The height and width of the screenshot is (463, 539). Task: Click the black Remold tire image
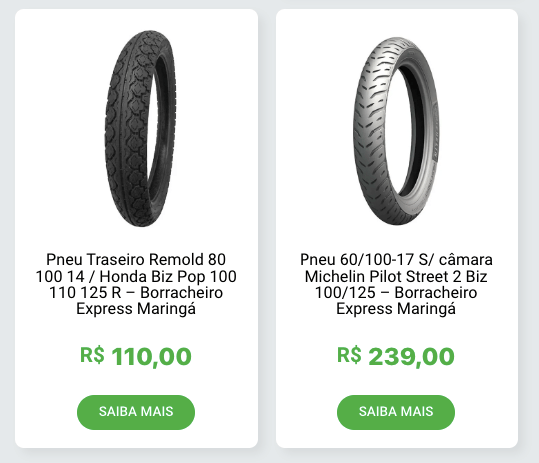[x=140, y=129]
